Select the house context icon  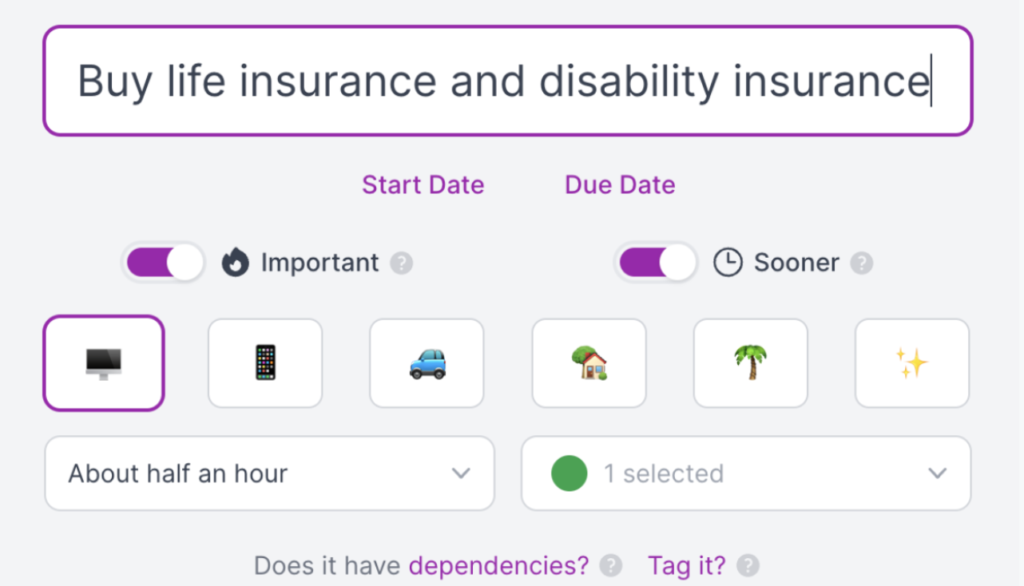click(588, 363)
